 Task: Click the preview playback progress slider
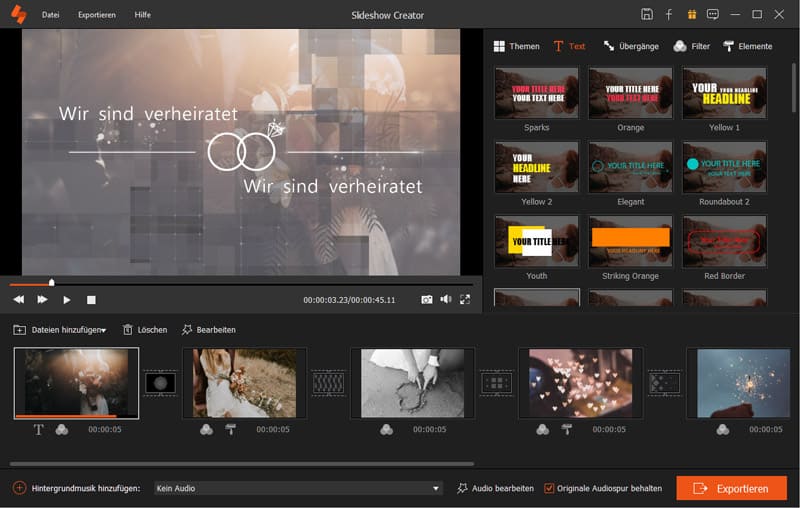[x=240, y=283]
